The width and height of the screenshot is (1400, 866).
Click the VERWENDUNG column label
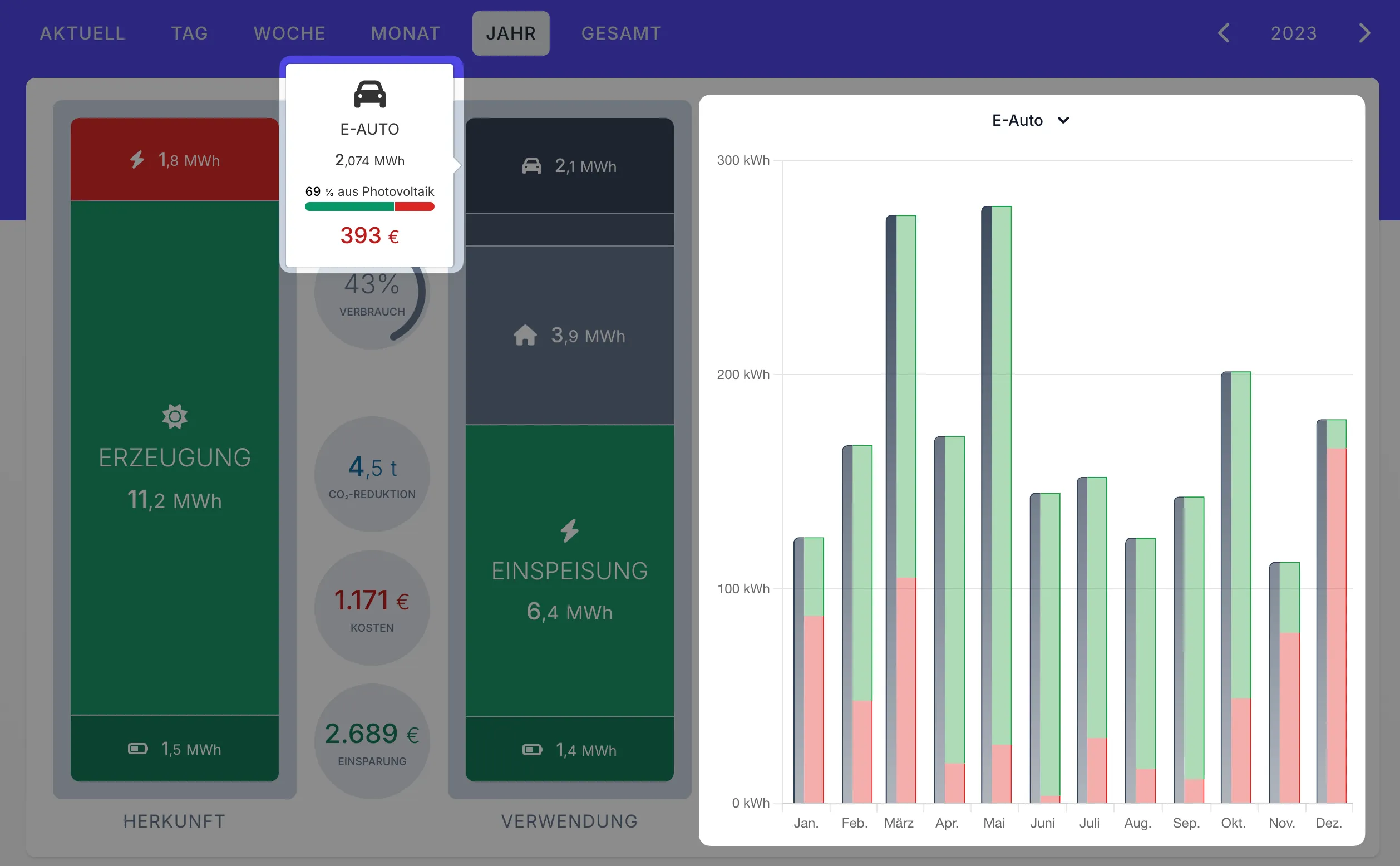click(569, 821)
